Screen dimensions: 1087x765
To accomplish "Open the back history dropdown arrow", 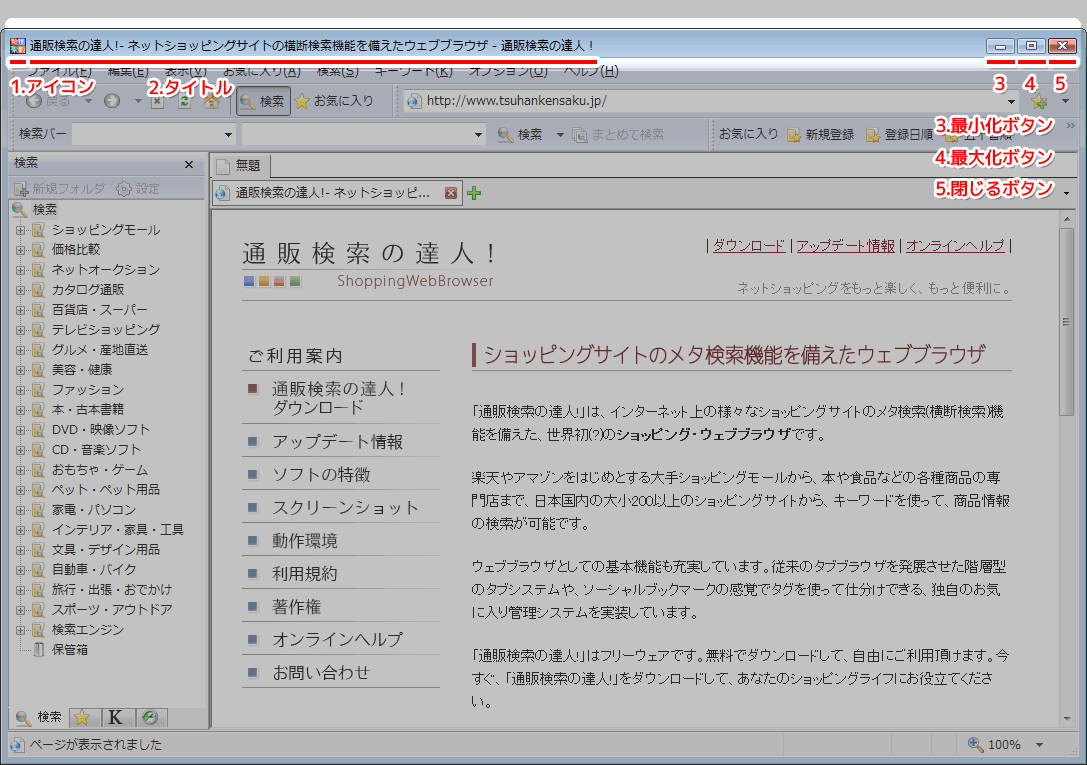I will tap(88, 101).
